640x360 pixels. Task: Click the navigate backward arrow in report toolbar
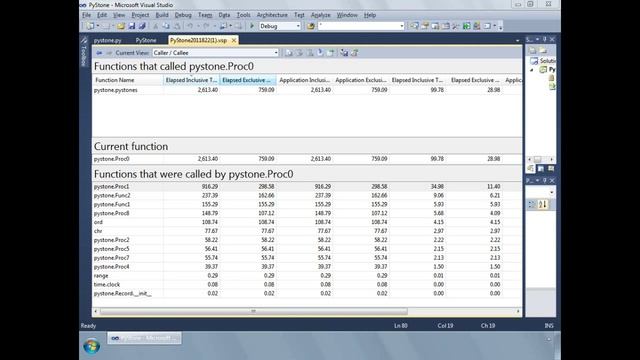(x=99, y=53)
